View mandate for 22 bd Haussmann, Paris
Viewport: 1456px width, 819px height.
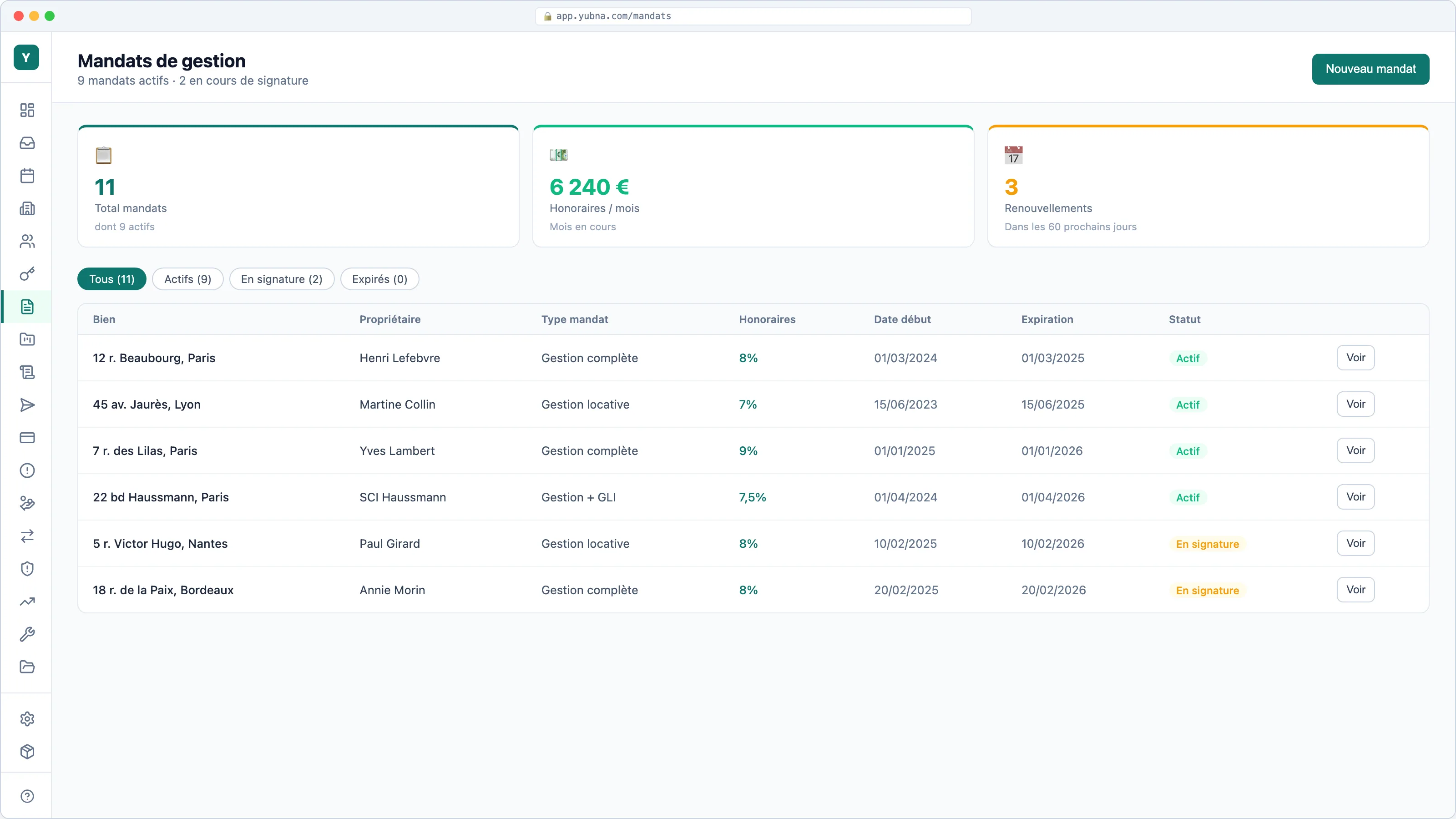pyautogui.click(x=1355, y=497)
